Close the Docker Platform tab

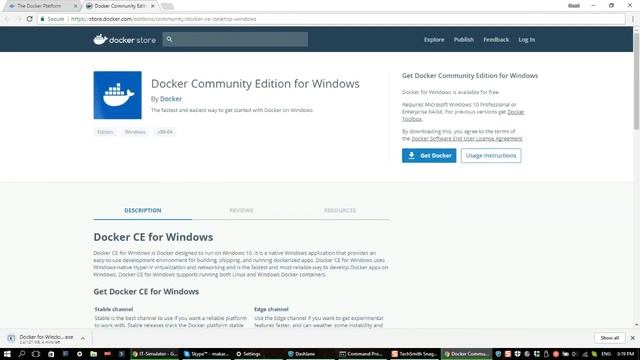click(76, 6)
